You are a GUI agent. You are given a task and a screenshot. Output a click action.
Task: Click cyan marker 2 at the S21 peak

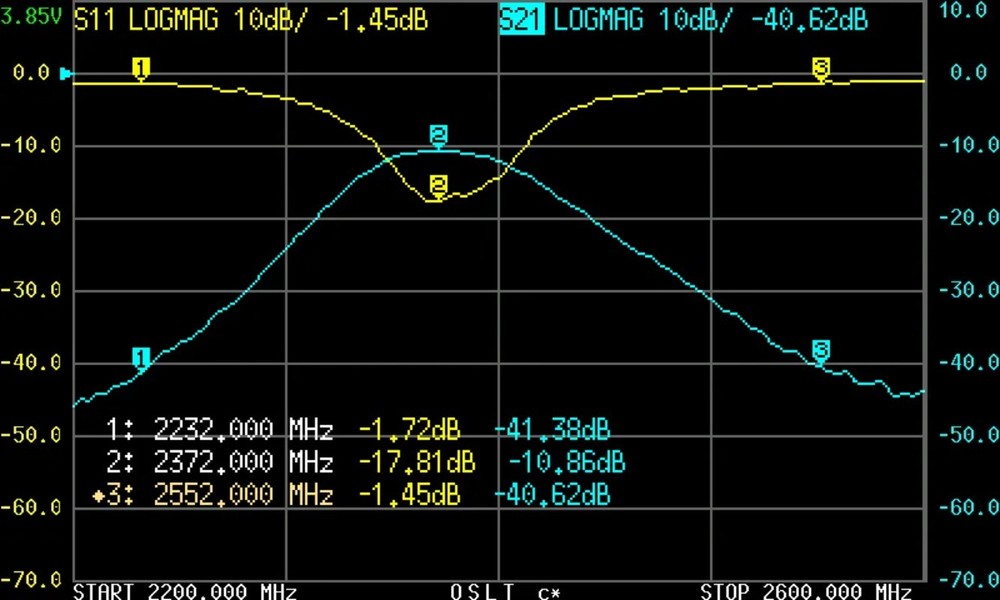pos(438,135)
